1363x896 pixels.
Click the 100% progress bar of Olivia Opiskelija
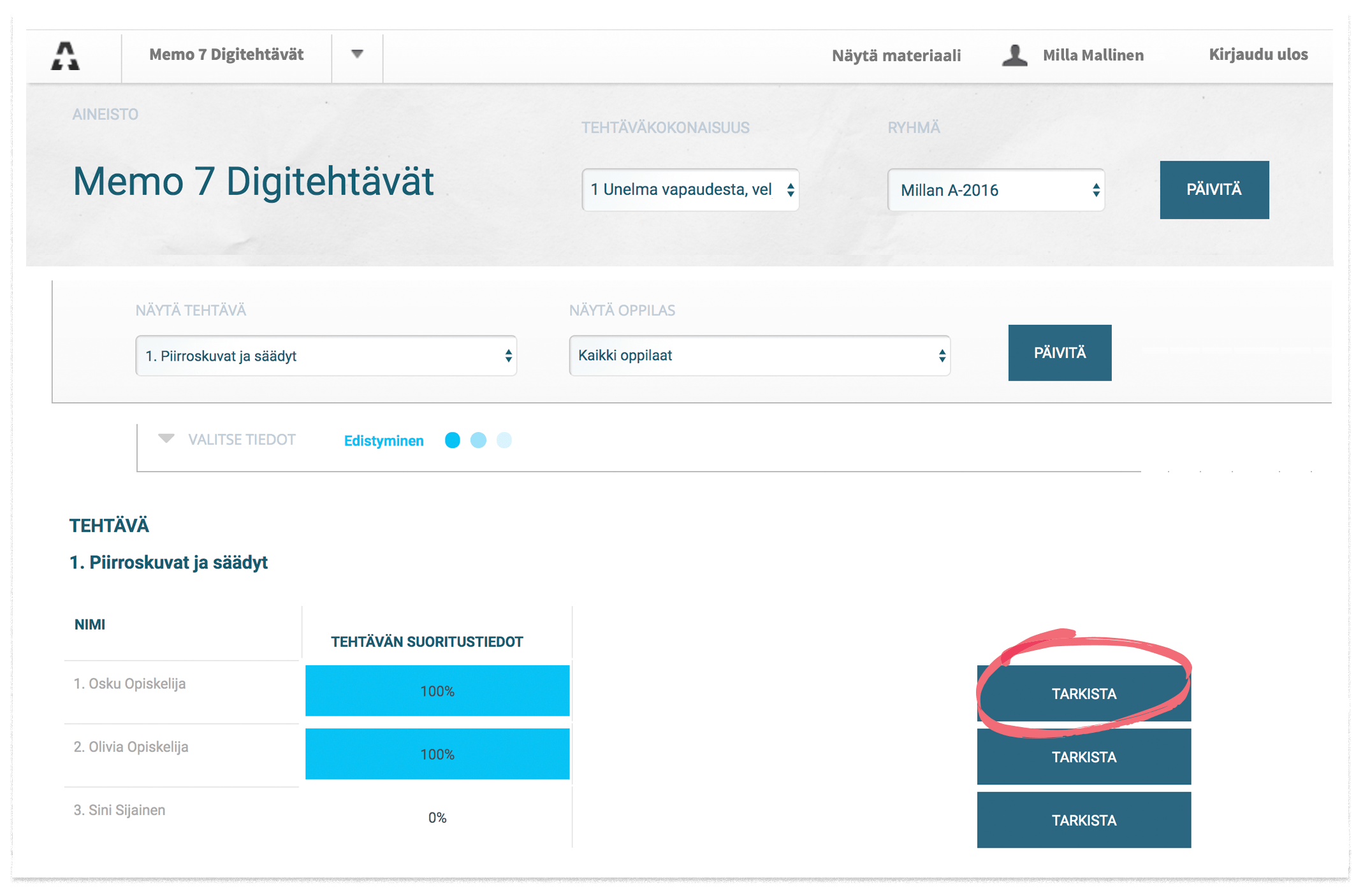pos(437,754)
